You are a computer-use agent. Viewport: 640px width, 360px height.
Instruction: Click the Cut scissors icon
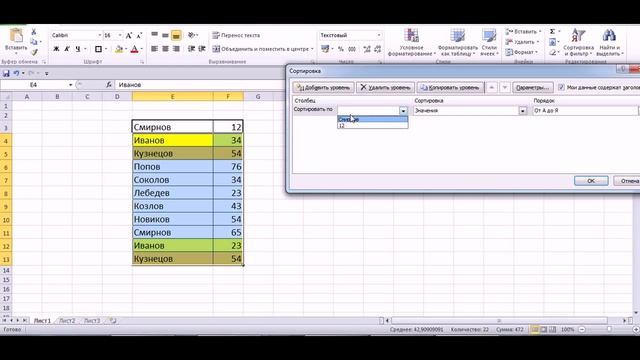(x=33, y=32)
